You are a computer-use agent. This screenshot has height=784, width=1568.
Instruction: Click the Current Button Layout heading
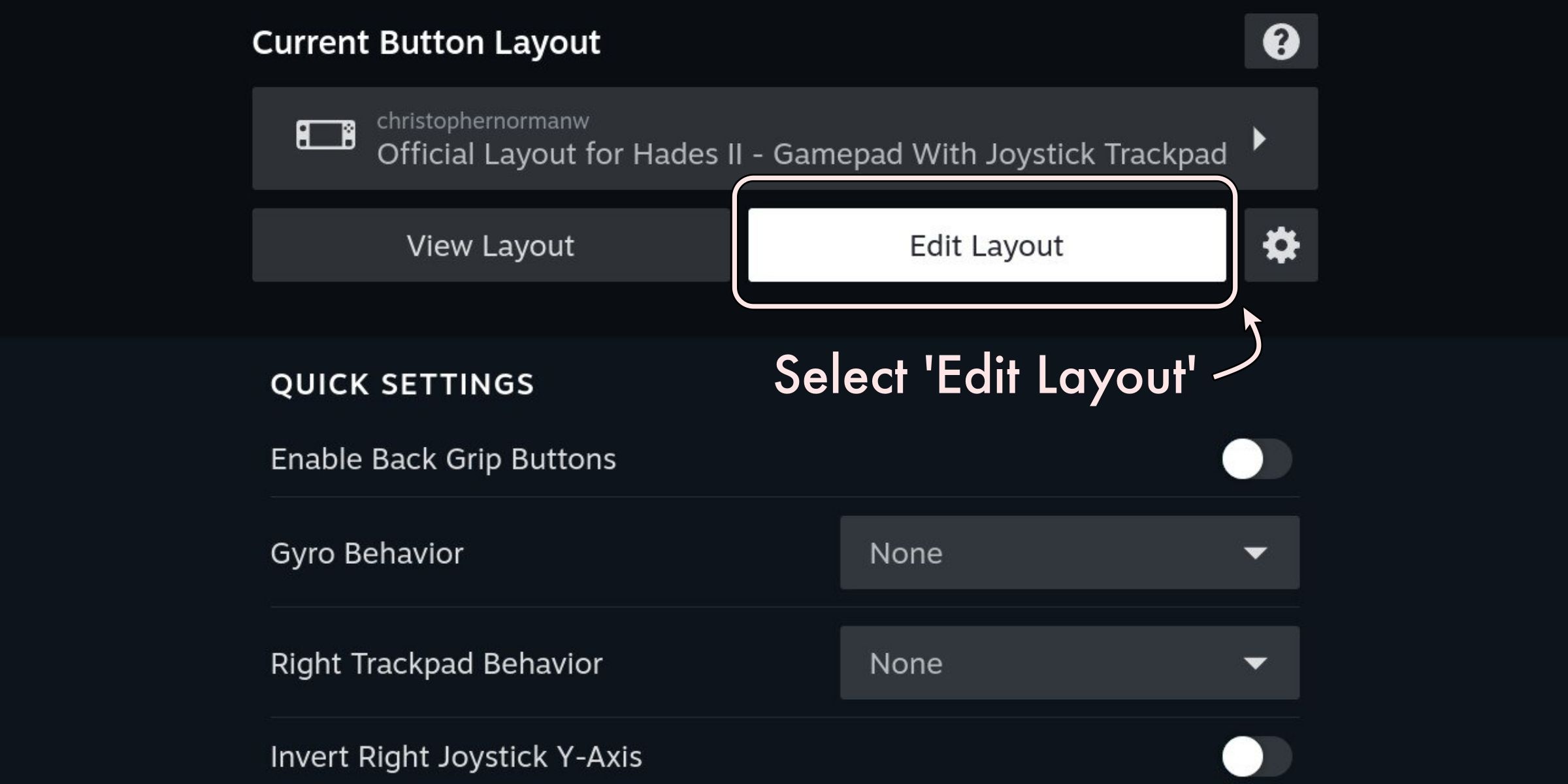426,43
